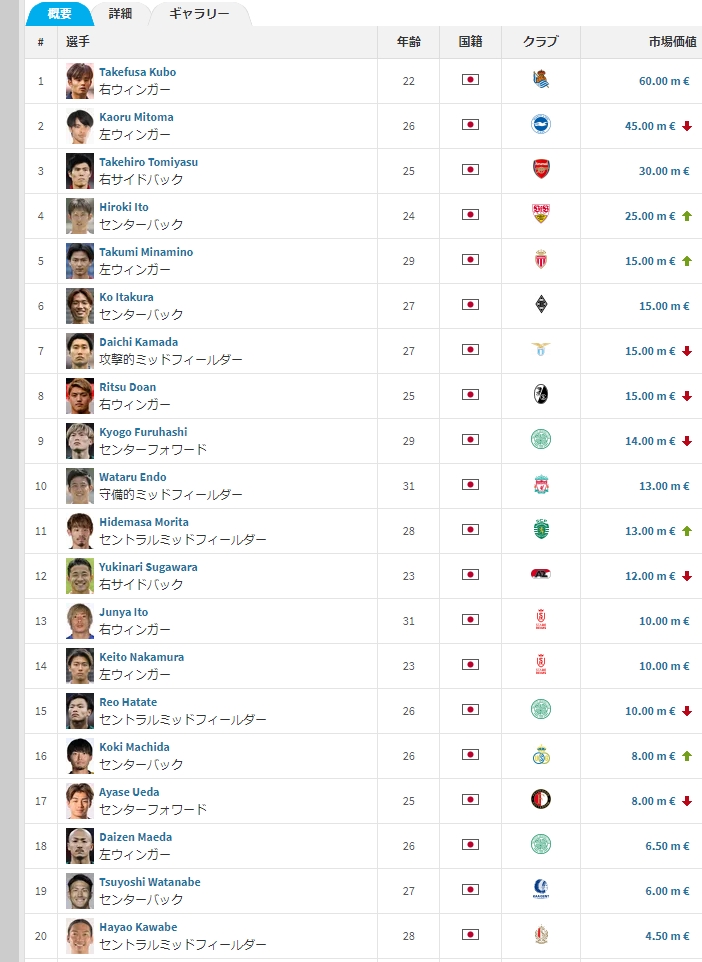Image resolution: width=702 pixels, height=962 pixels.
Task: Click Feyenoord crest in Ayase Ueda's row
Action: click(540, 800)
